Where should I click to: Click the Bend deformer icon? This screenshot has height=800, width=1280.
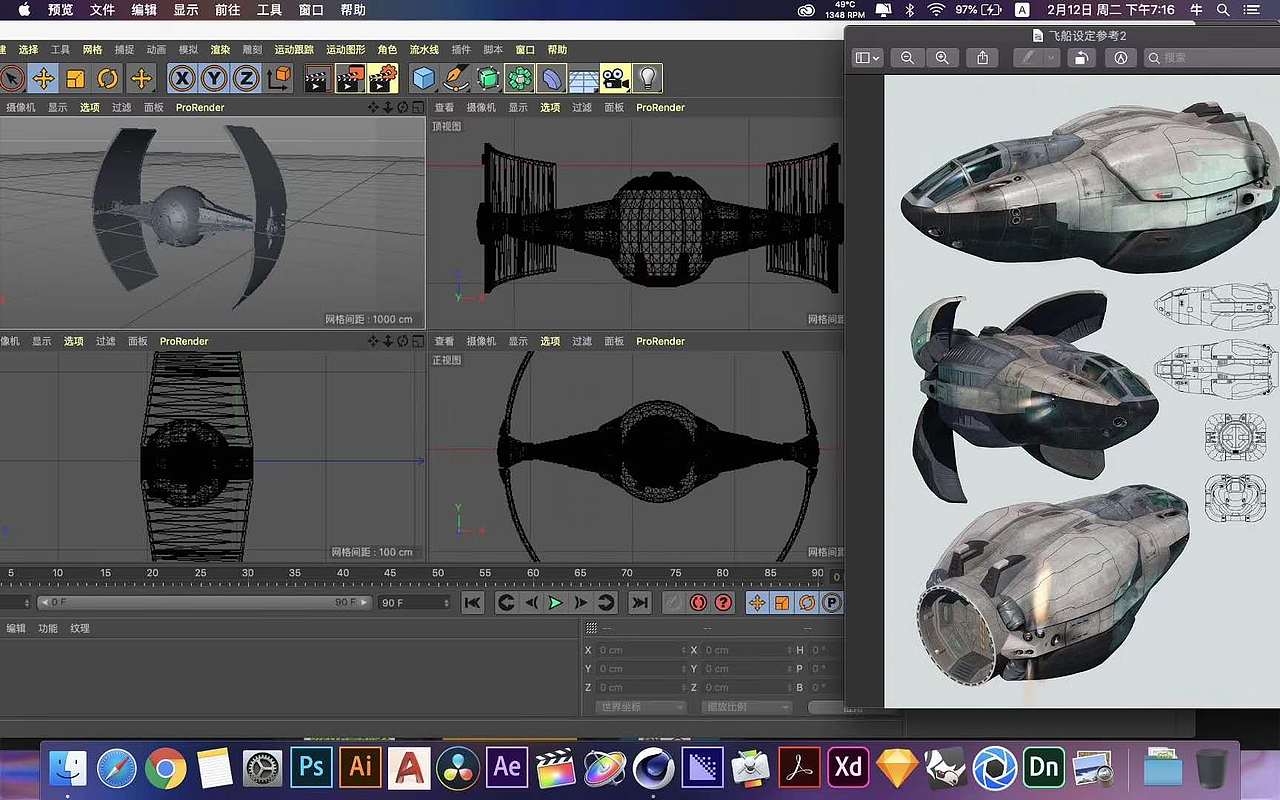tap(551, 78)
